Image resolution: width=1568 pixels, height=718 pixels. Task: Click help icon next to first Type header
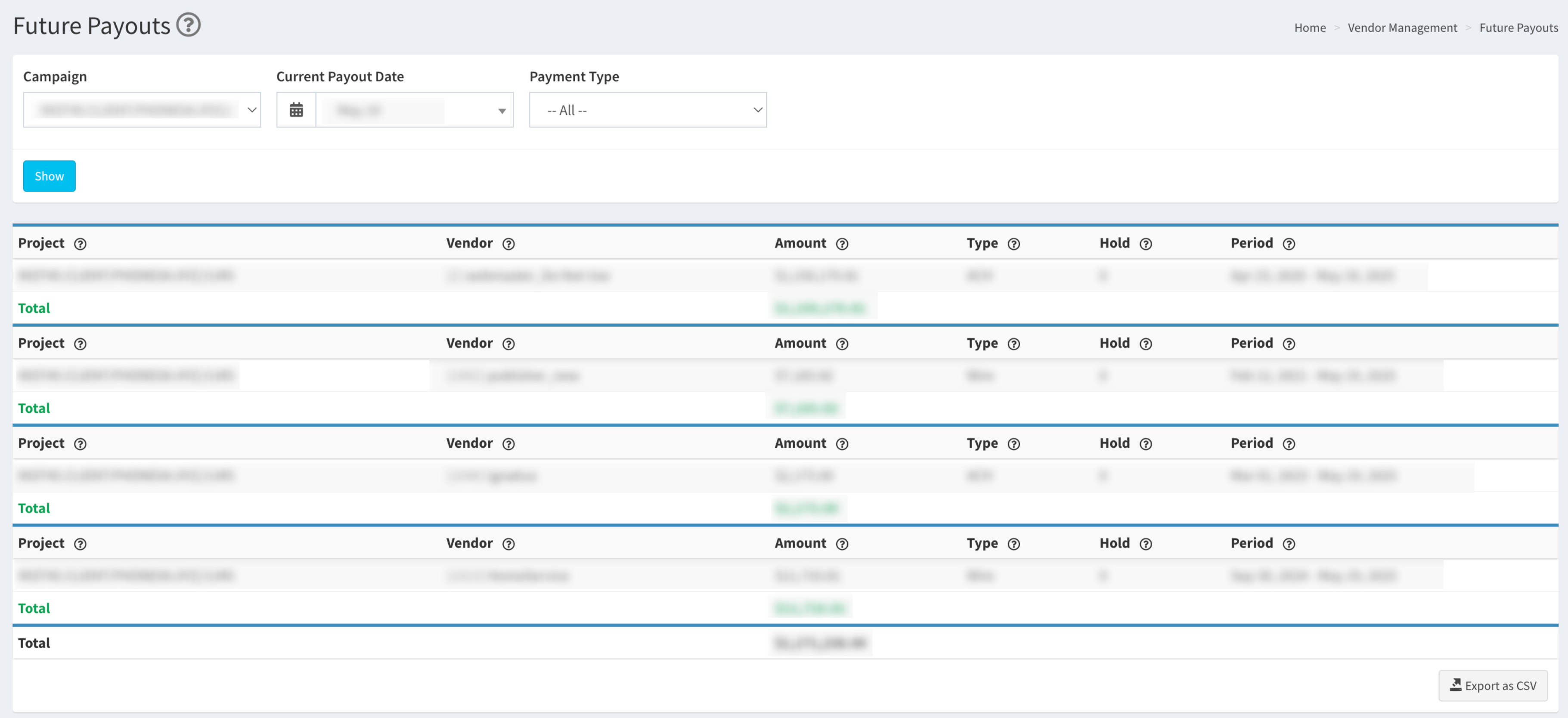point(1013,244)
